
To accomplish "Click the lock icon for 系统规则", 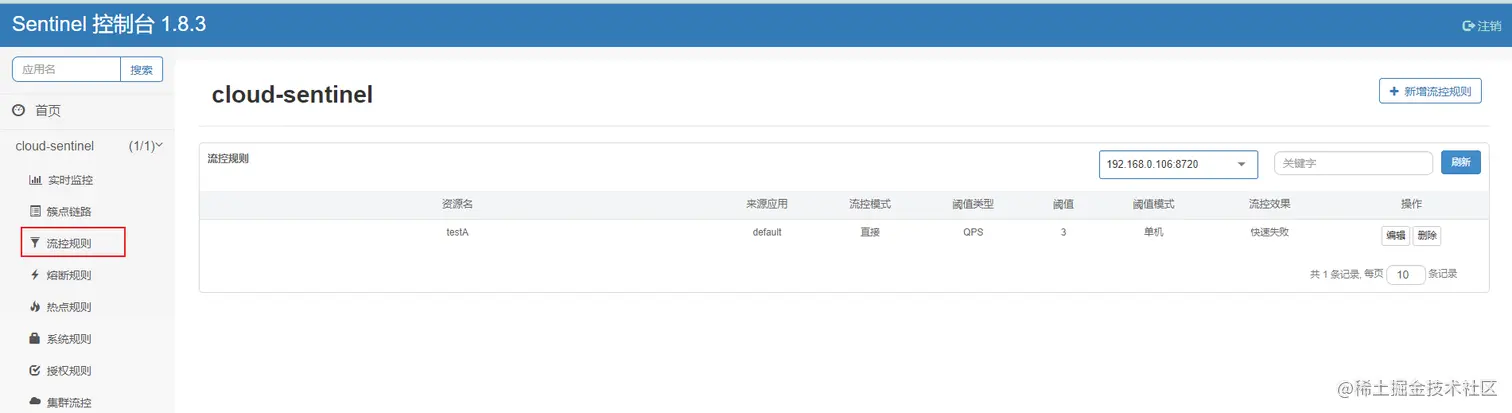I will 35,339.
